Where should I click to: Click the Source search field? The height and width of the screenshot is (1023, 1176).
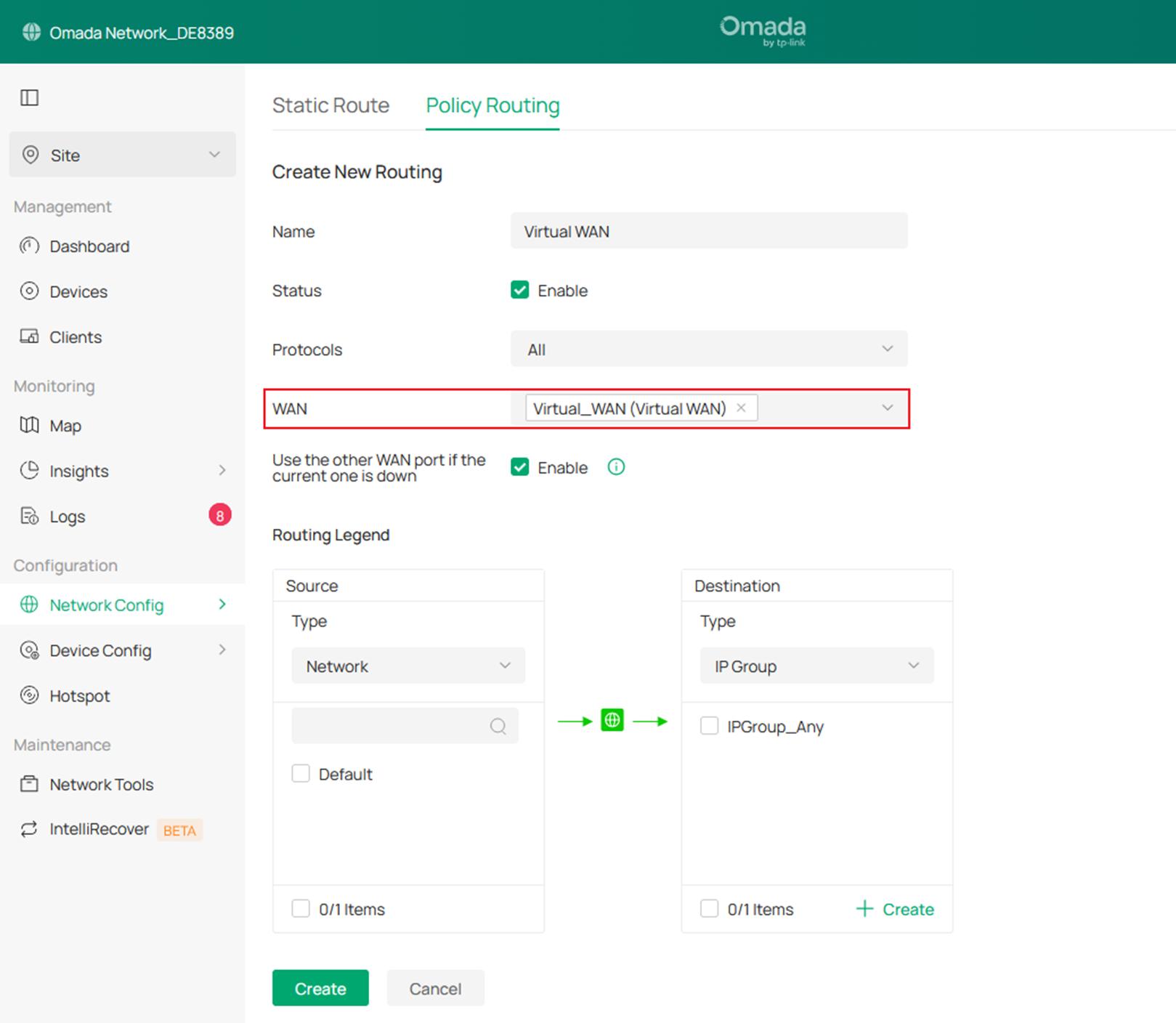(404, 725)
